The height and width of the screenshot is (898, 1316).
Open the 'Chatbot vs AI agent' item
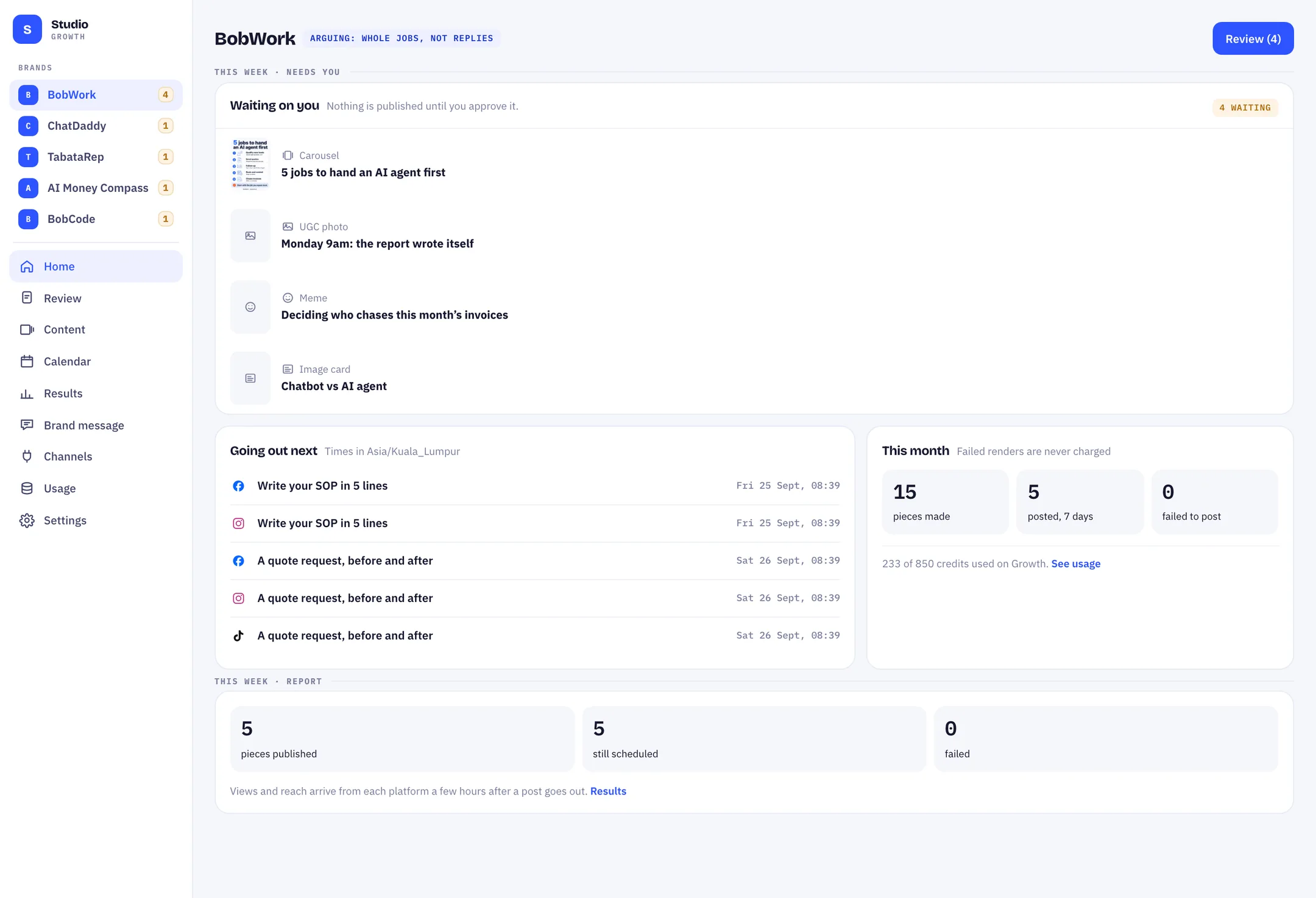click(x=334, y=386)
